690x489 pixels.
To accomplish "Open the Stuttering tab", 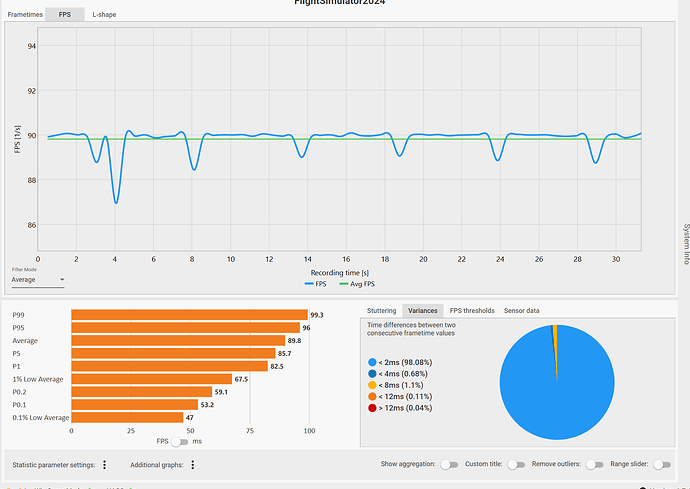I will point(381,311).
